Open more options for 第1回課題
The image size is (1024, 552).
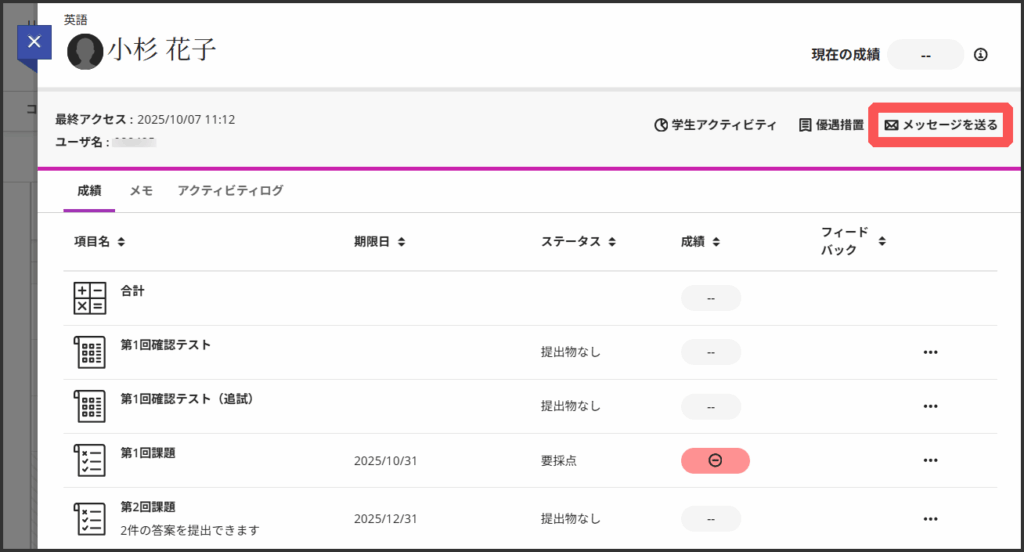[930, 460]
